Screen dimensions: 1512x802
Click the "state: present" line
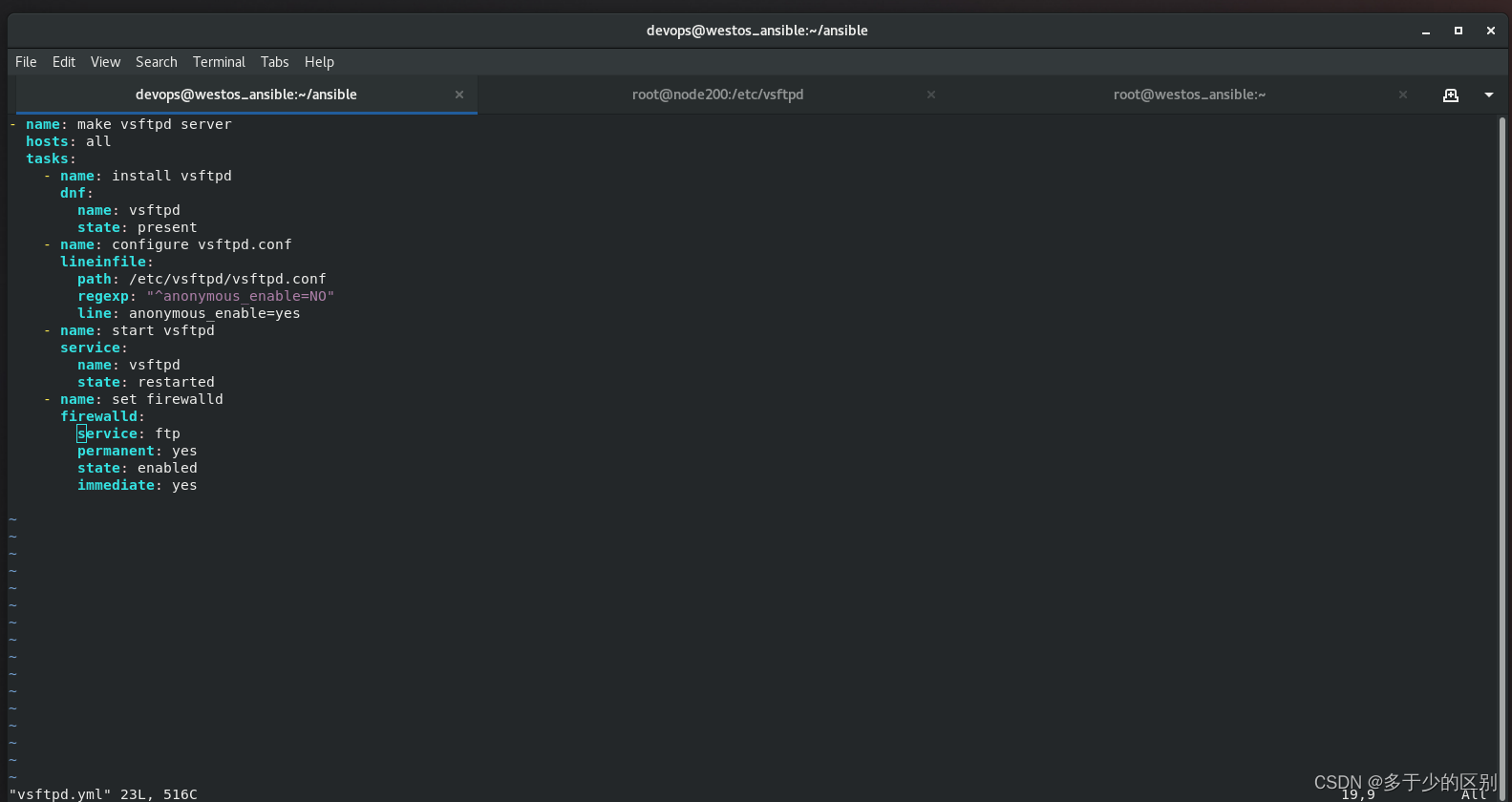coord(138,227)
